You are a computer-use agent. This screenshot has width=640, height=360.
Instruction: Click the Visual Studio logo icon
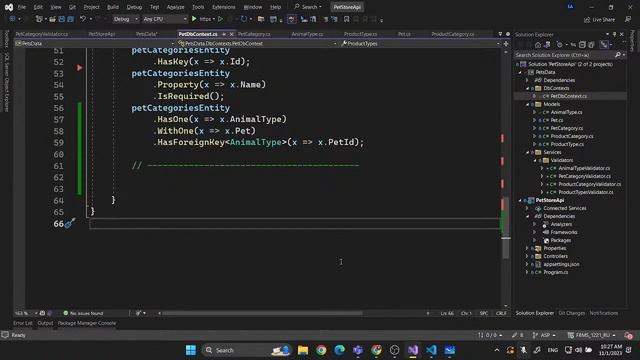tap(9, 7)
